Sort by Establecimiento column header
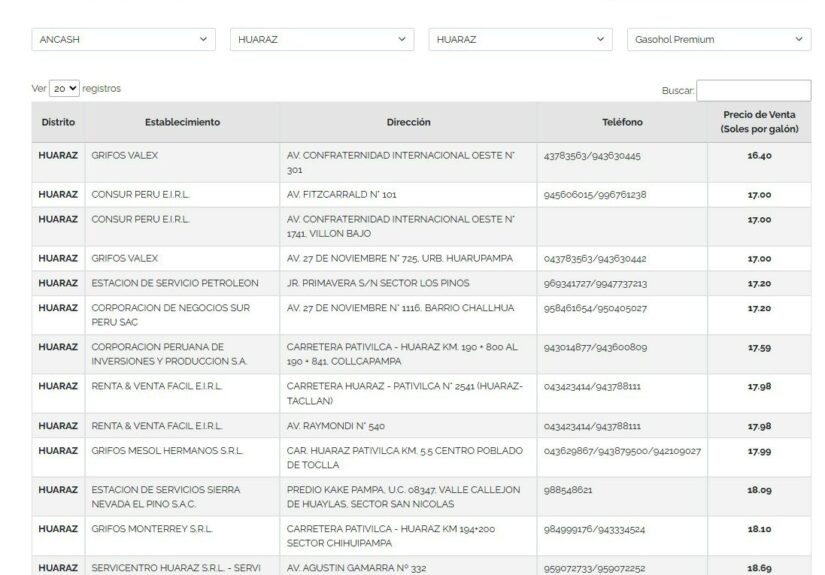 coord(182,122)
